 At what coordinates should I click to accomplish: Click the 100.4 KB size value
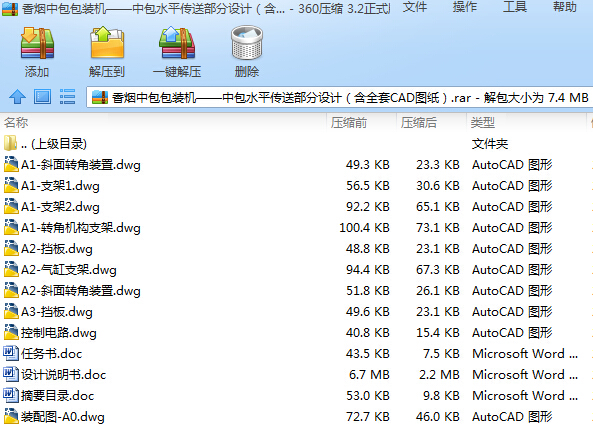tap(365, 227)
